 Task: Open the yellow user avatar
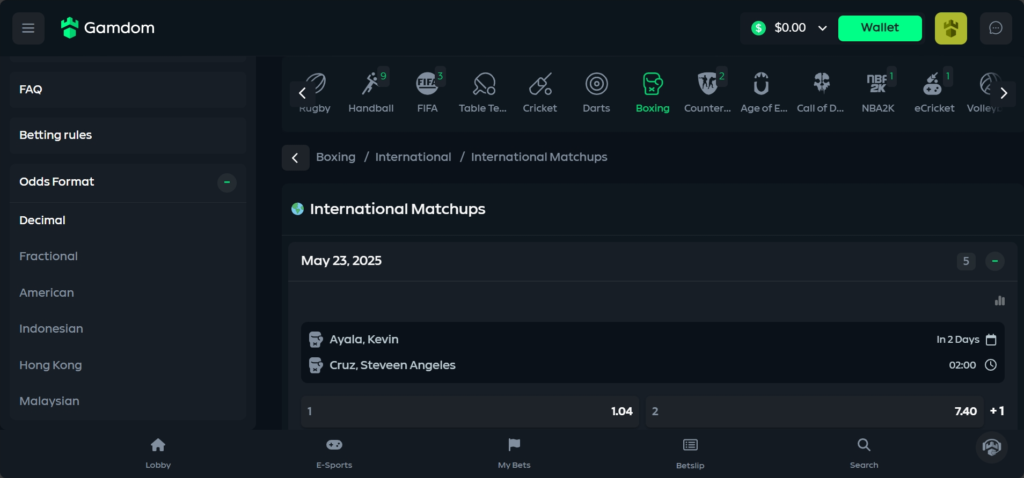click(x=950, y=28)
